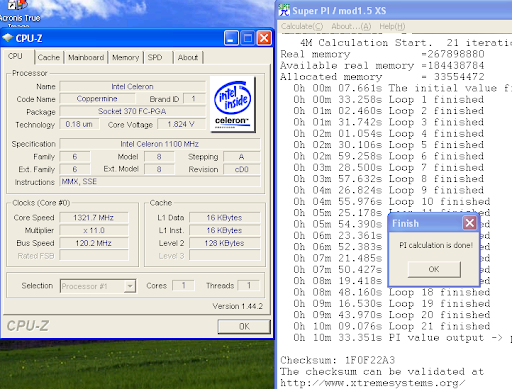Click the Brand ID value 1
Screen dimensions: 512x389
[194, 99]
